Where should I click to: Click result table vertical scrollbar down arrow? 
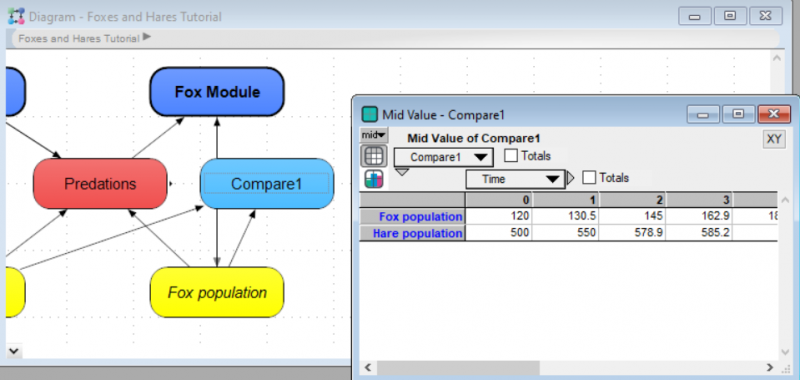point(786,352)
